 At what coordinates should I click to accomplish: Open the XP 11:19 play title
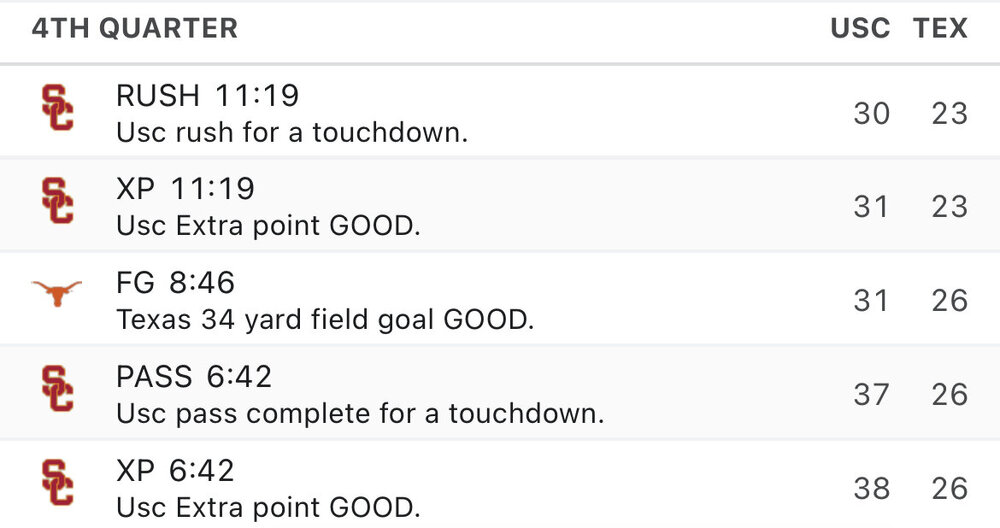click(186, 189)
